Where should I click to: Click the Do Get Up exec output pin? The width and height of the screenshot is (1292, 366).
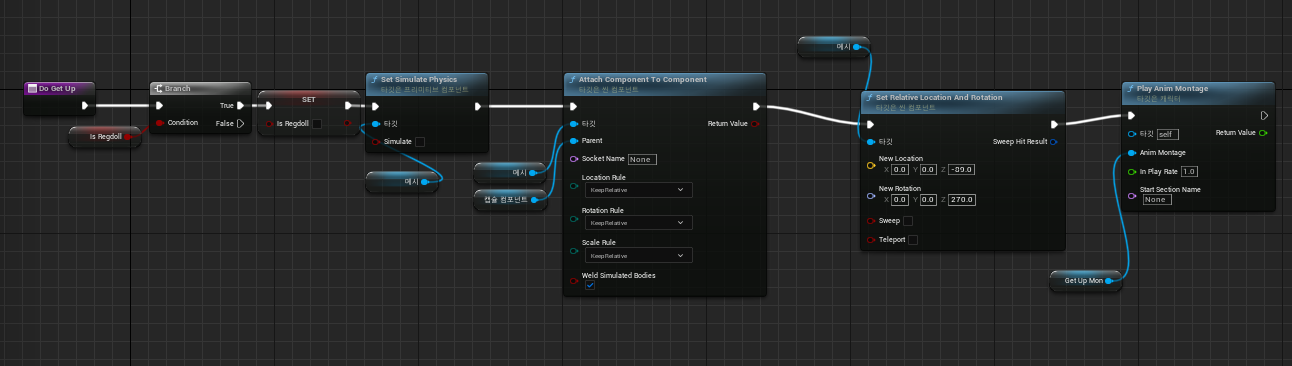84,105
